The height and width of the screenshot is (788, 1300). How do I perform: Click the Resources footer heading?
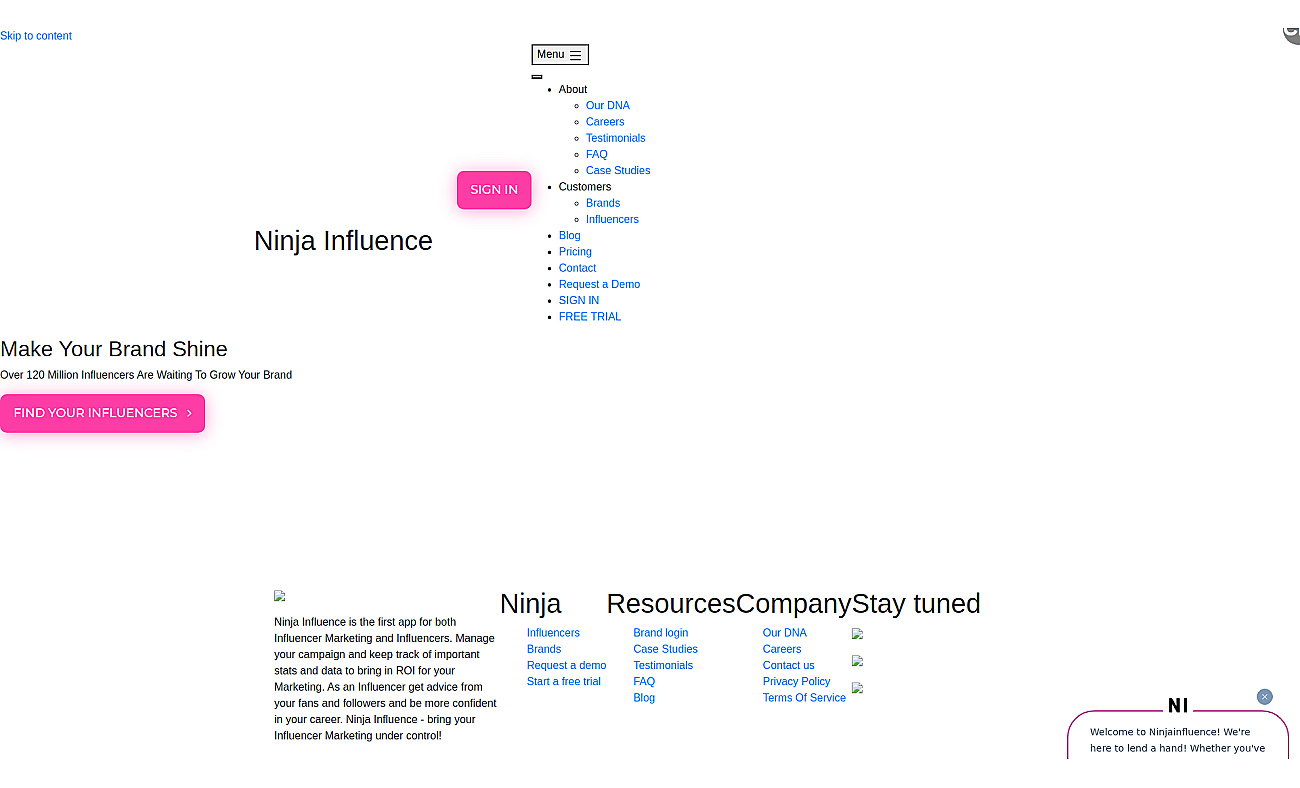(671, 604)
